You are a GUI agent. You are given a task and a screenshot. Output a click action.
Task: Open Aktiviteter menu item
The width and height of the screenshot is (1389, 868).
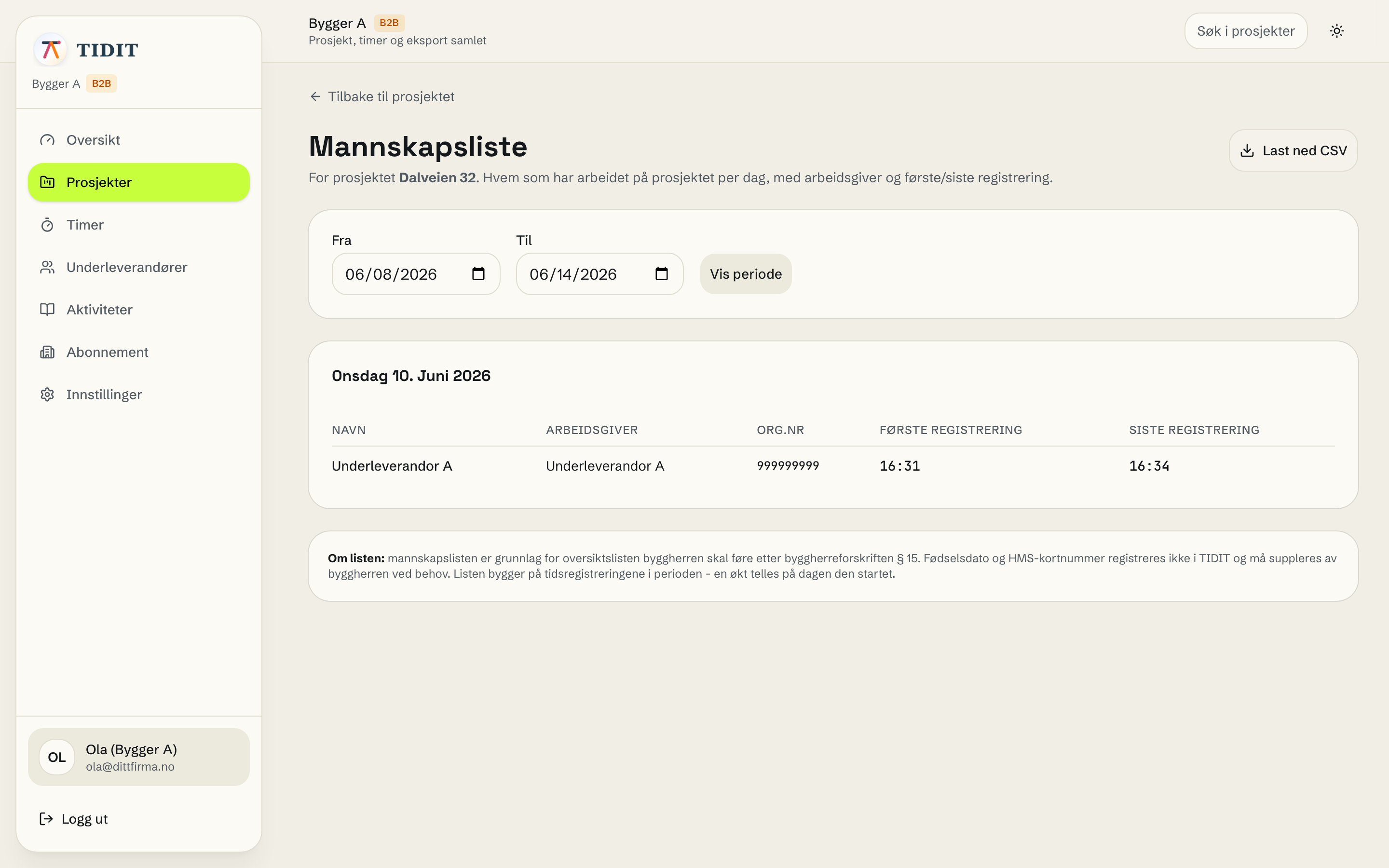coord(139,310)
